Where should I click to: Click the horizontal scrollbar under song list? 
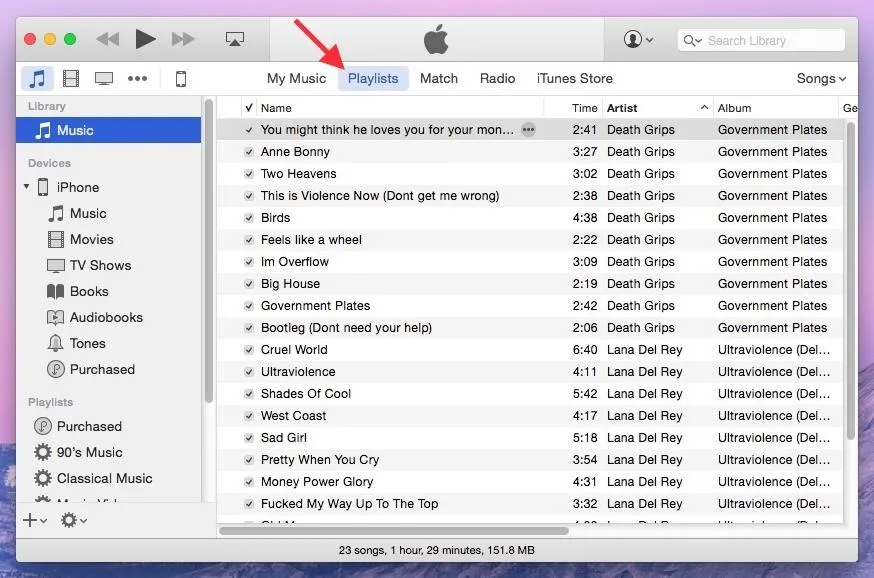pos(394,531)
